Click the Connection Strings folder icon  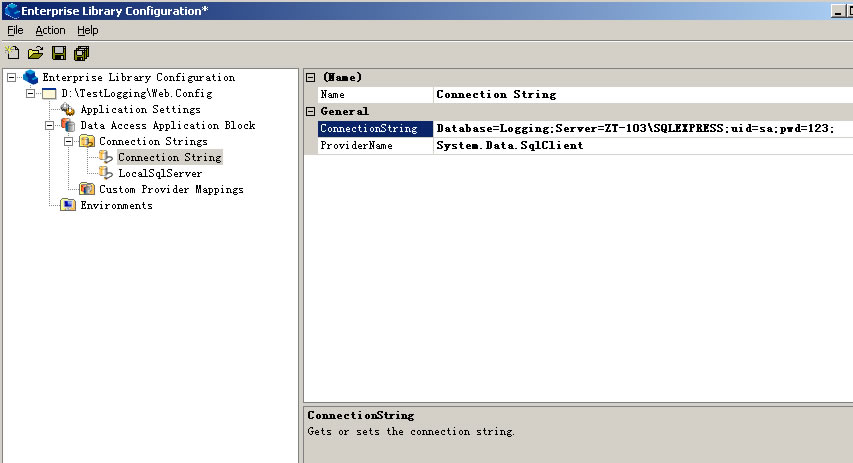tap(86, 141)
